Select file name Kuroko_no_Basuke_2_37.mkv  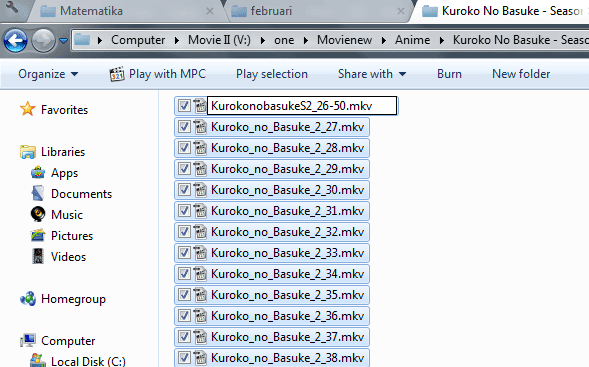tap(287, 337)
